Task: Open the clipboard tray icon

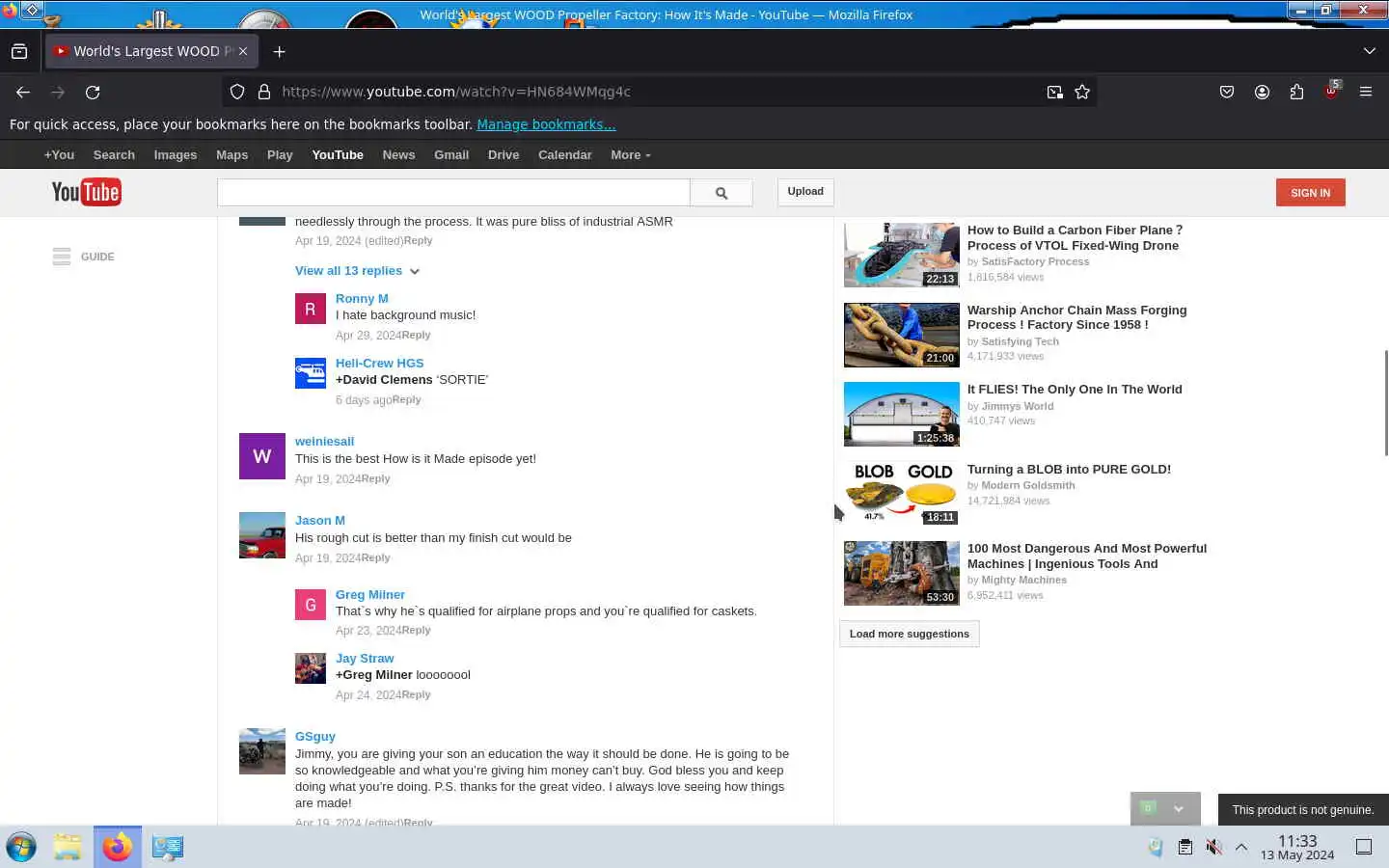Action: coord(1185,847)
